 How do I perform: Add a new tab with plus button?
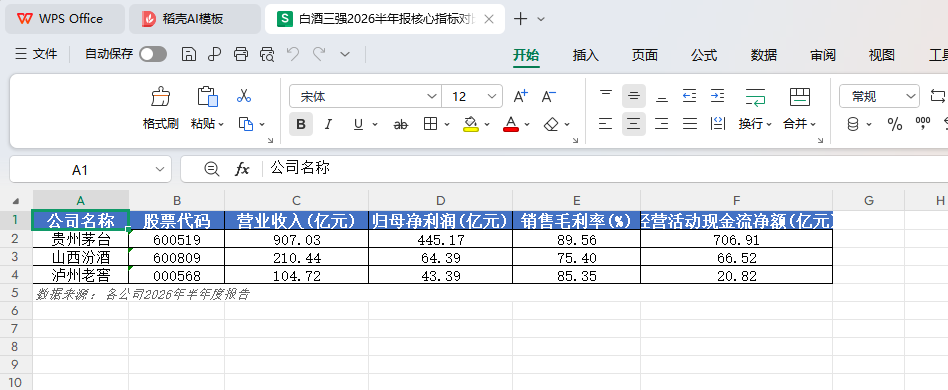point(520,19)
